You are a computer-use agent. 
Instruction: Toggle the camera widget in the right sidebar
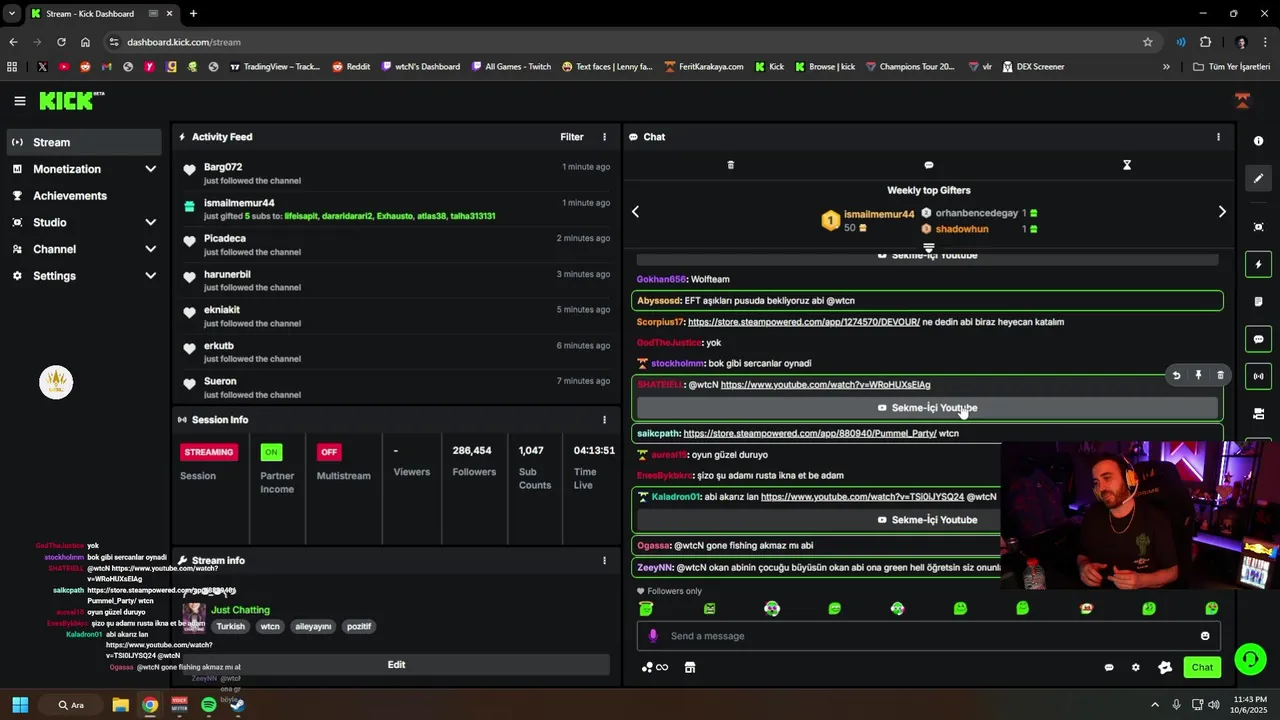click(x=1258, y=413)
